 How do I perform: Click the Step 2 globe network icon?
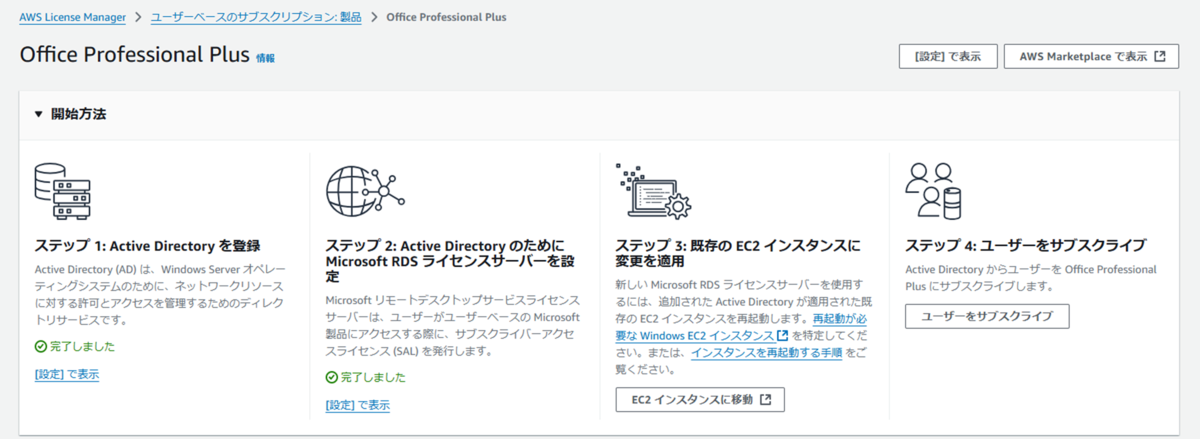point(365,192)
